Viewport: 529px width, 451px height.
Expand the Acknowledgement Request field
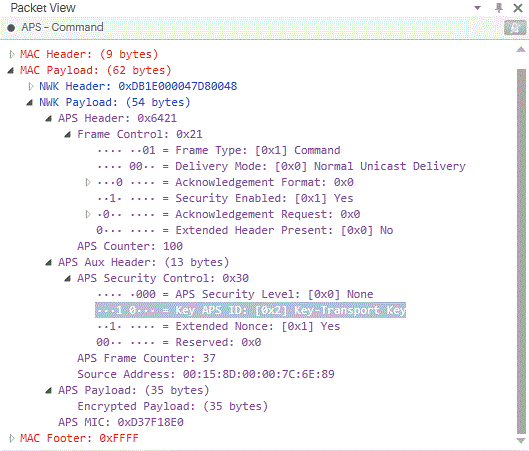coord(88,214)
